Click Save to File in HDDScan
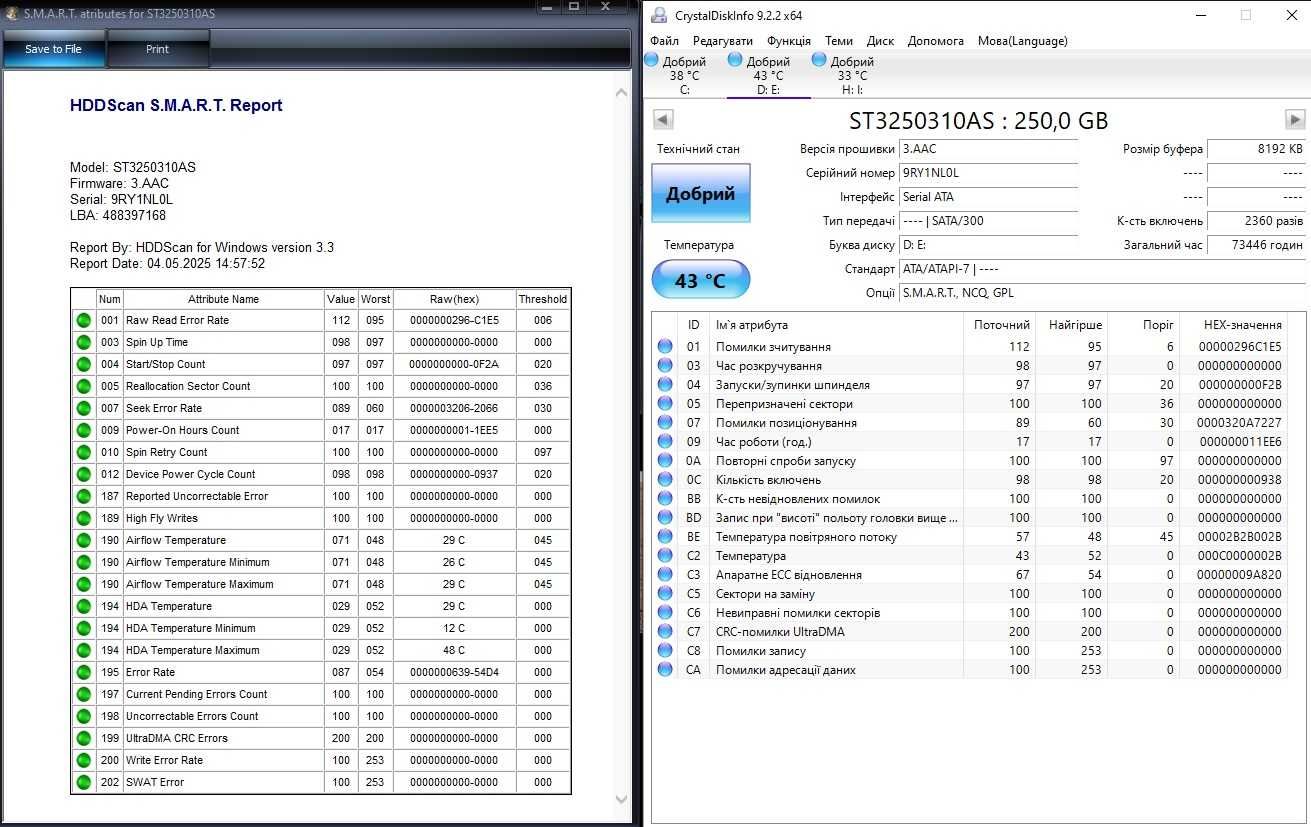This screenshot has height=827, width=1311. [x=54, y=49]
